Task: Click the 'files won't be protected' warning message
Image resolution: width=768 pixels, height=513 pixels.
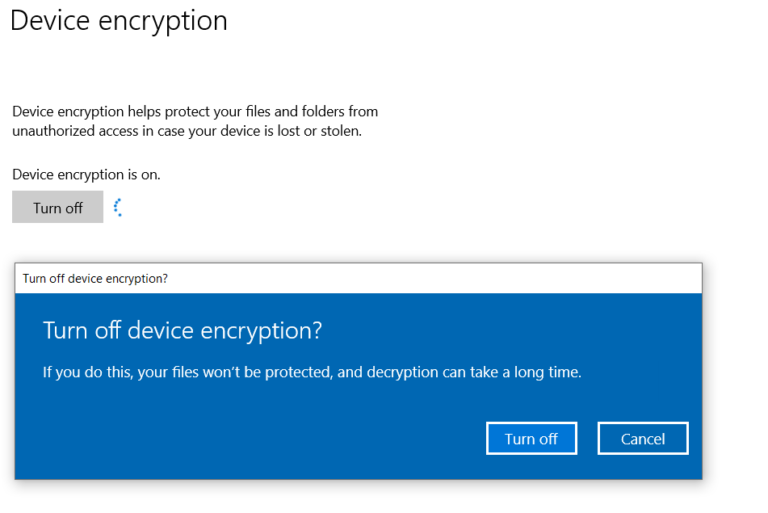Action: coord(311,373)
